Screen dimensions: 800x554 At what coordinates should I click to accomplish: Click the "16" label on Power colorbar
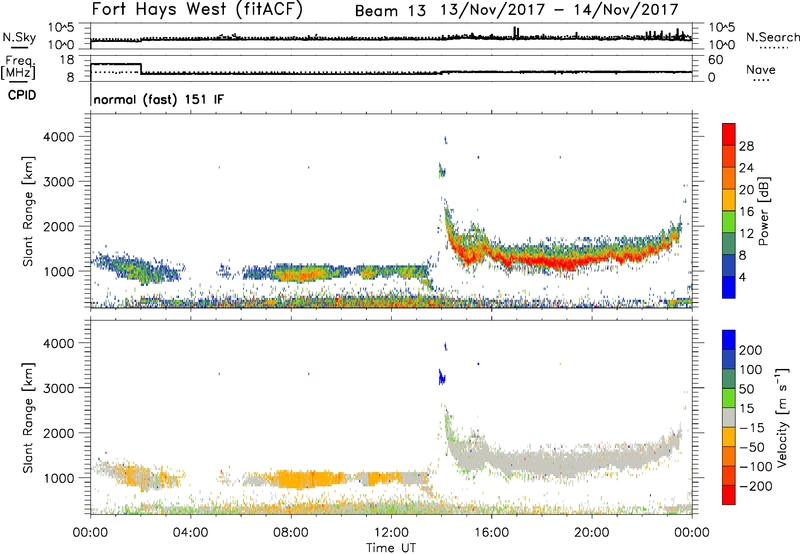pos(746,212)
